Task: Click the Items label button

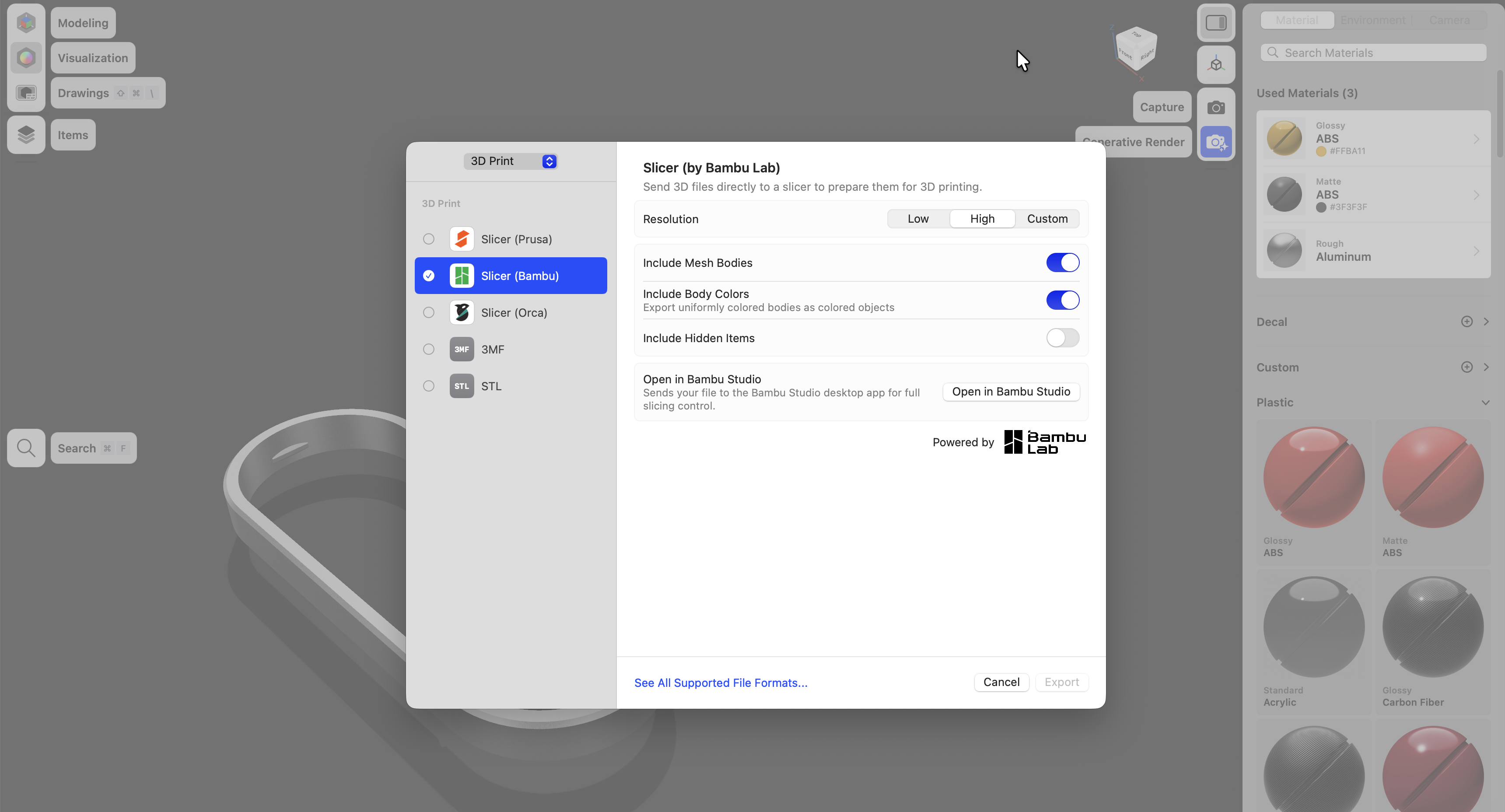Action: (x=73, y=135)
